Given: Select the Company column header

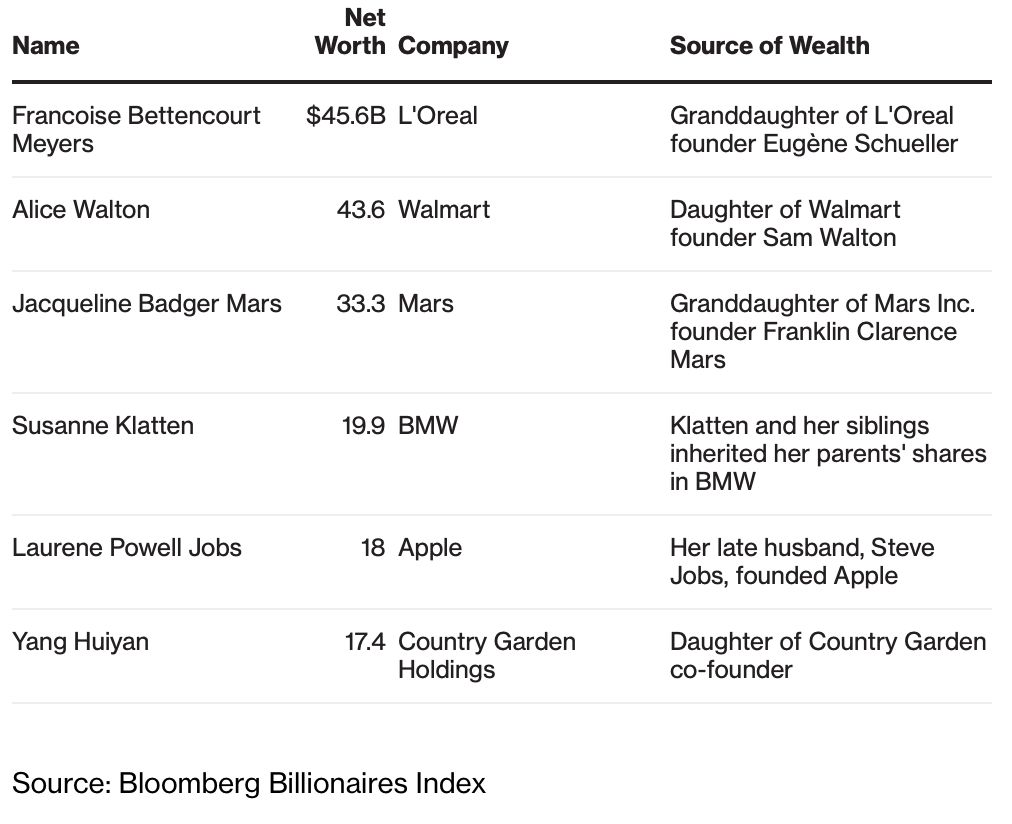Looking at the screenshot, I should click(x=453, y=46).
